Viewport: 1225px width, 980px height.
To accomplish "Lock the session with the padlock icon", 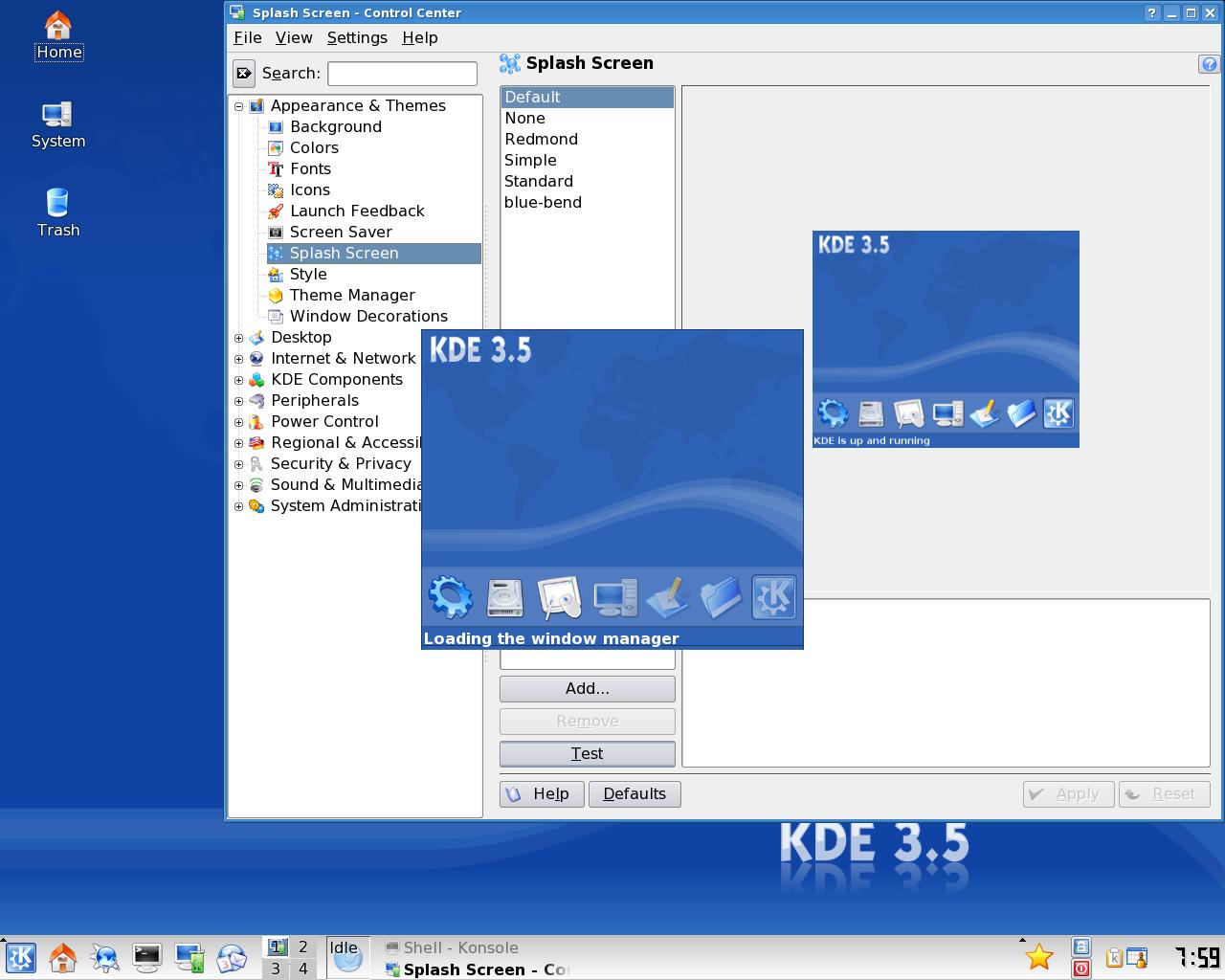I will tap(1081, 947).
